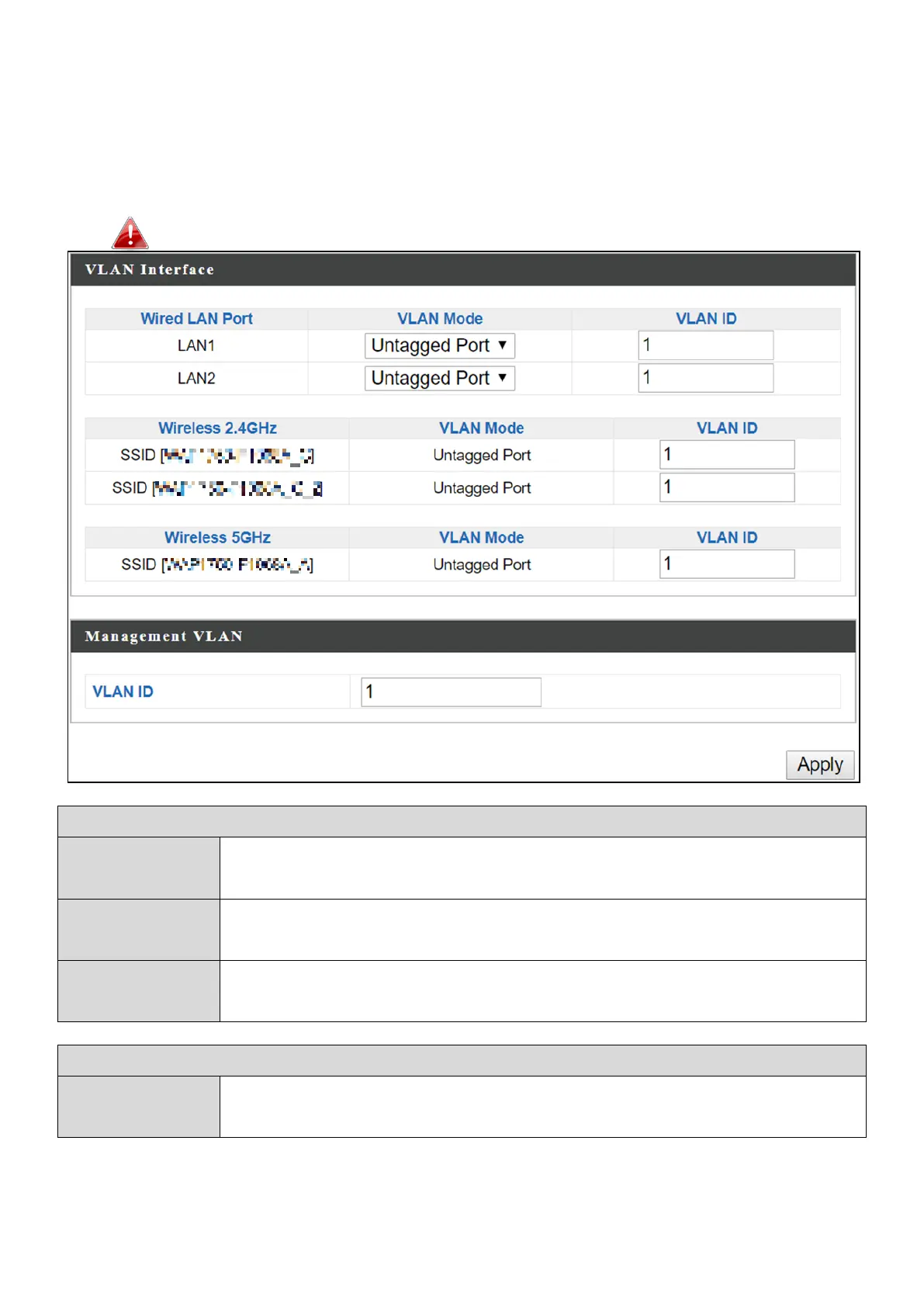Click 'VLAN Mode' header in Wired LAN table

(440, 318)
